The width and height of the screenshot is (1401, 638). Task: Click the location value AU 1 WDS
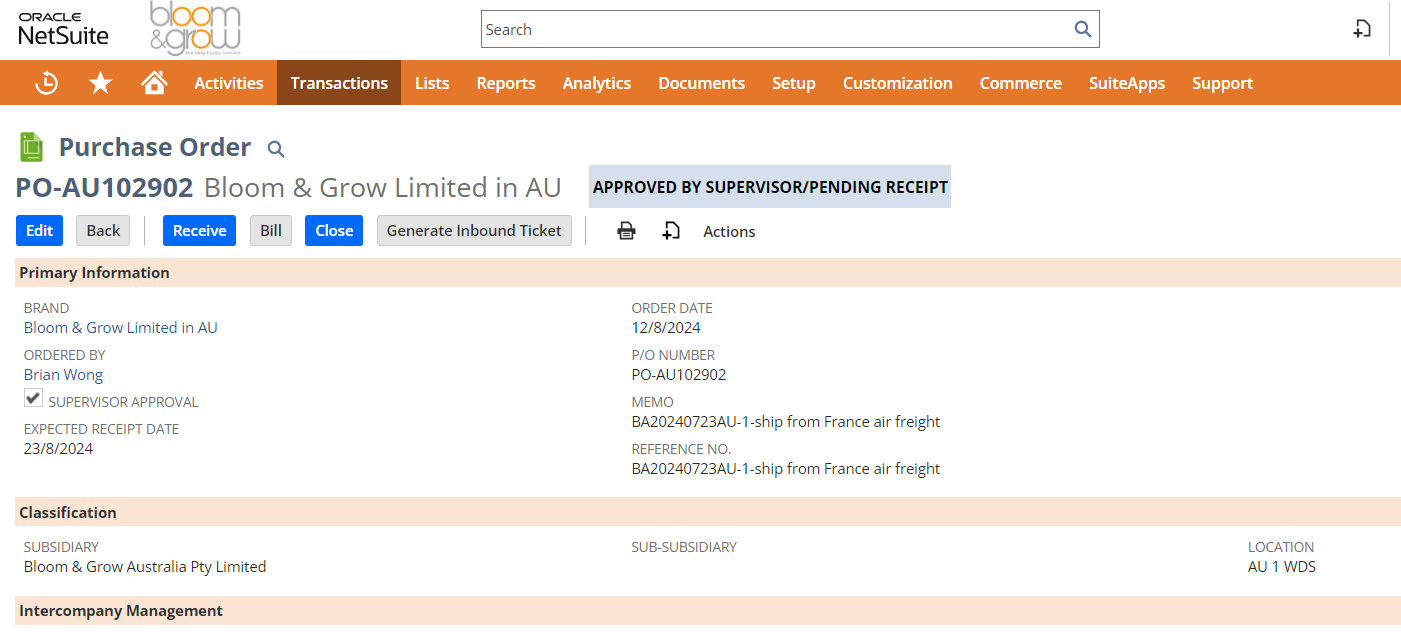[1282, 567]
